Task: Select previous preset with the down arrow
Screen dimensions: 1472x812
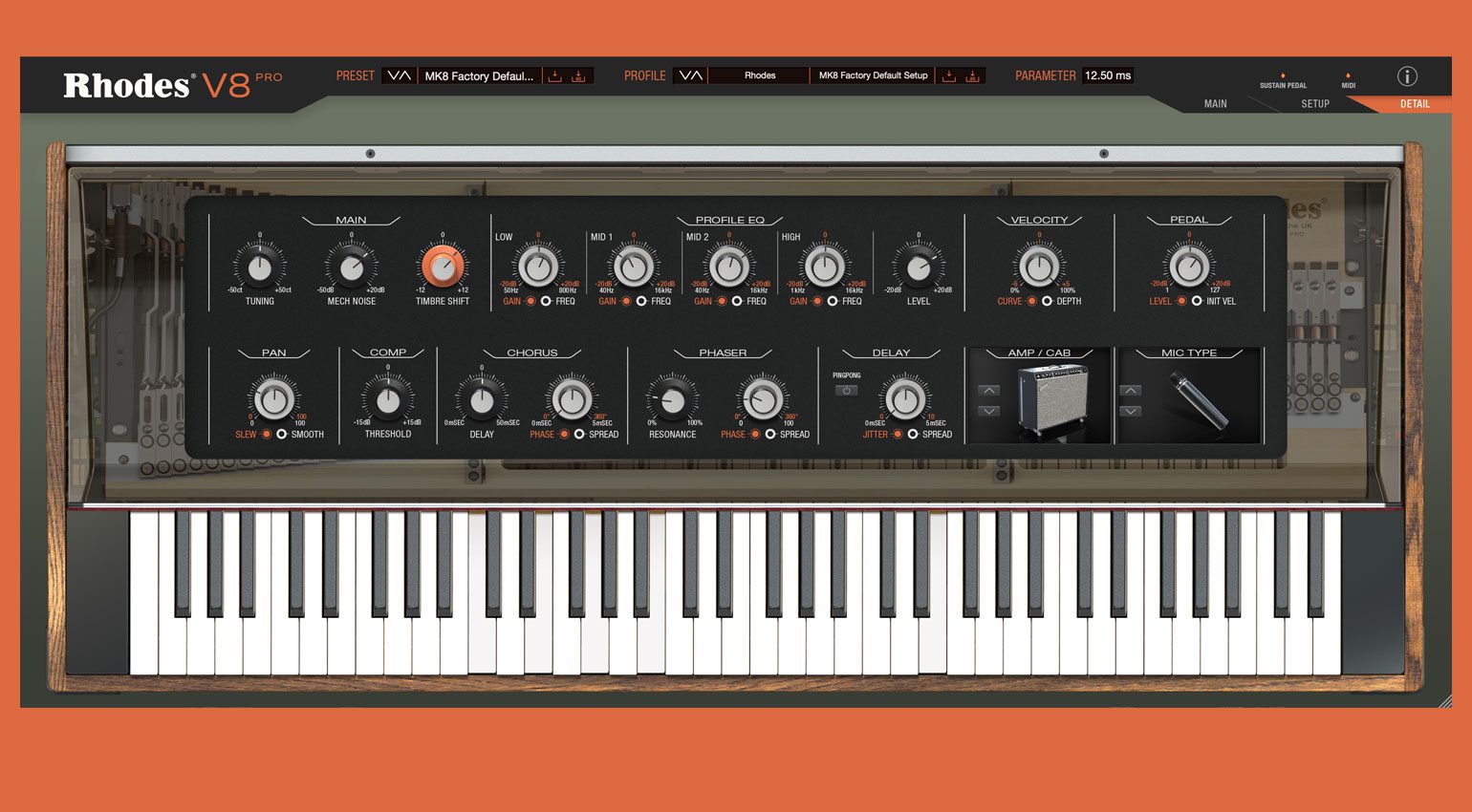Action: pos(392,75)
